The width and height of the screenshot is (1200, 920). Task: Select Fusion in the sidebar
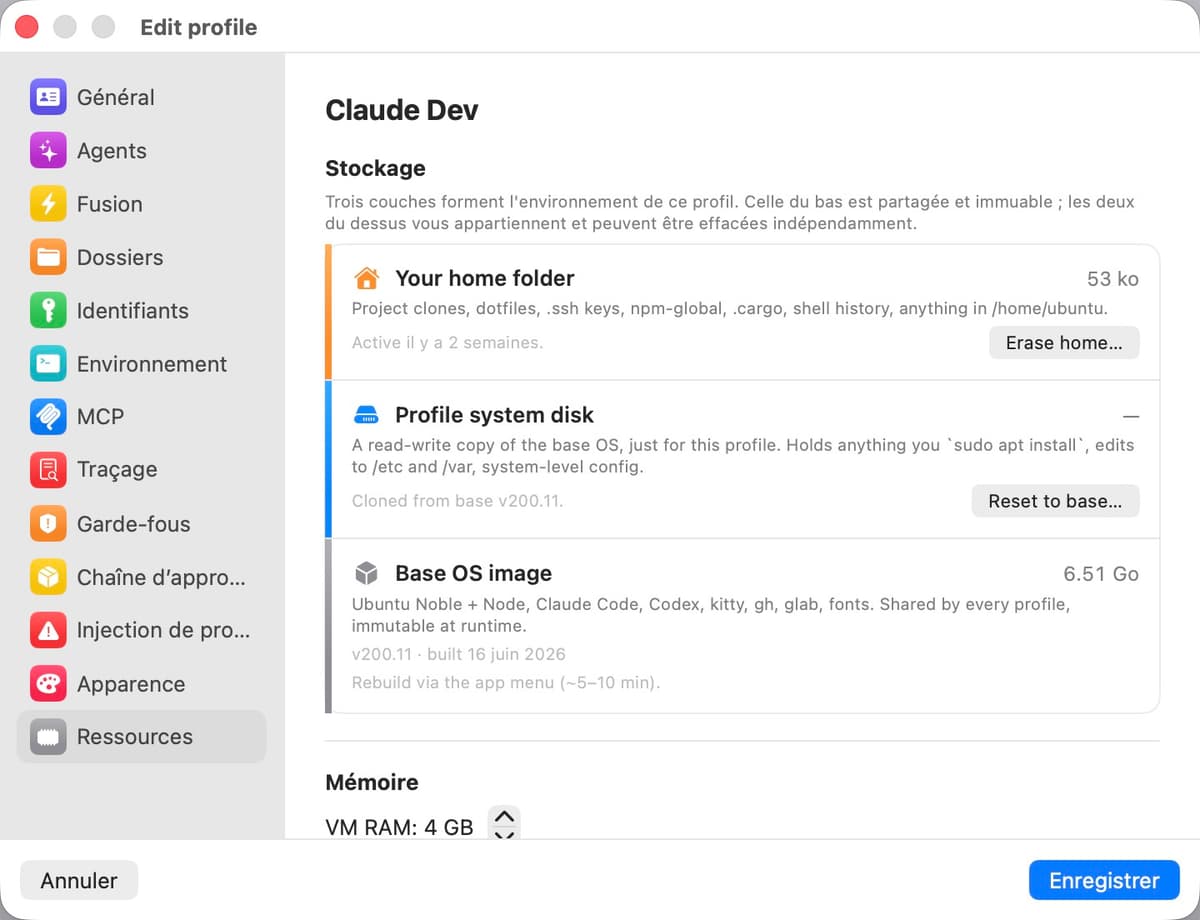pos(141,204)
